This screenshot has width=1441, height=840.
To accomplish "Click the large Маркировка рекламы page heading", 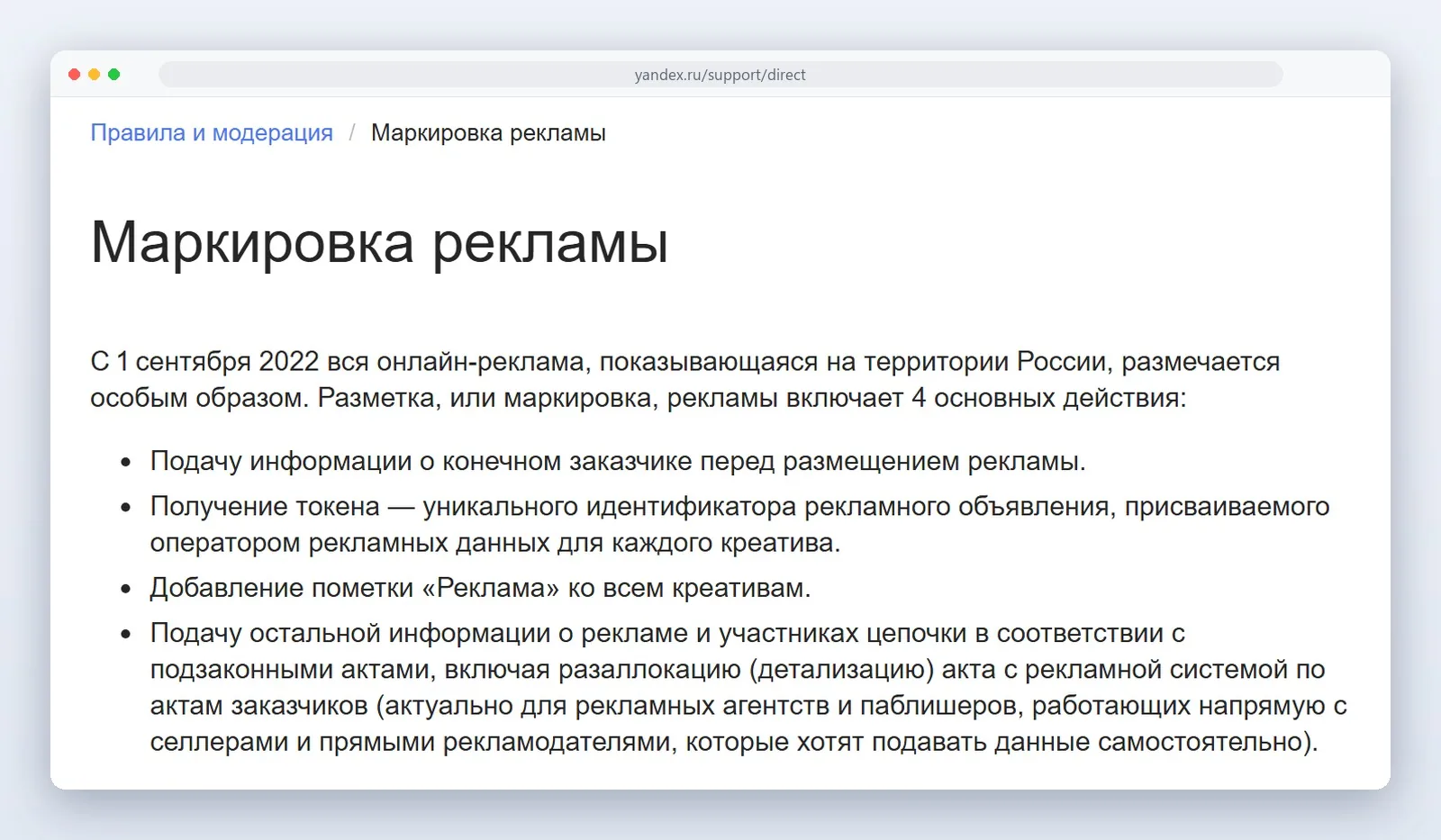I will coord(379,242).
